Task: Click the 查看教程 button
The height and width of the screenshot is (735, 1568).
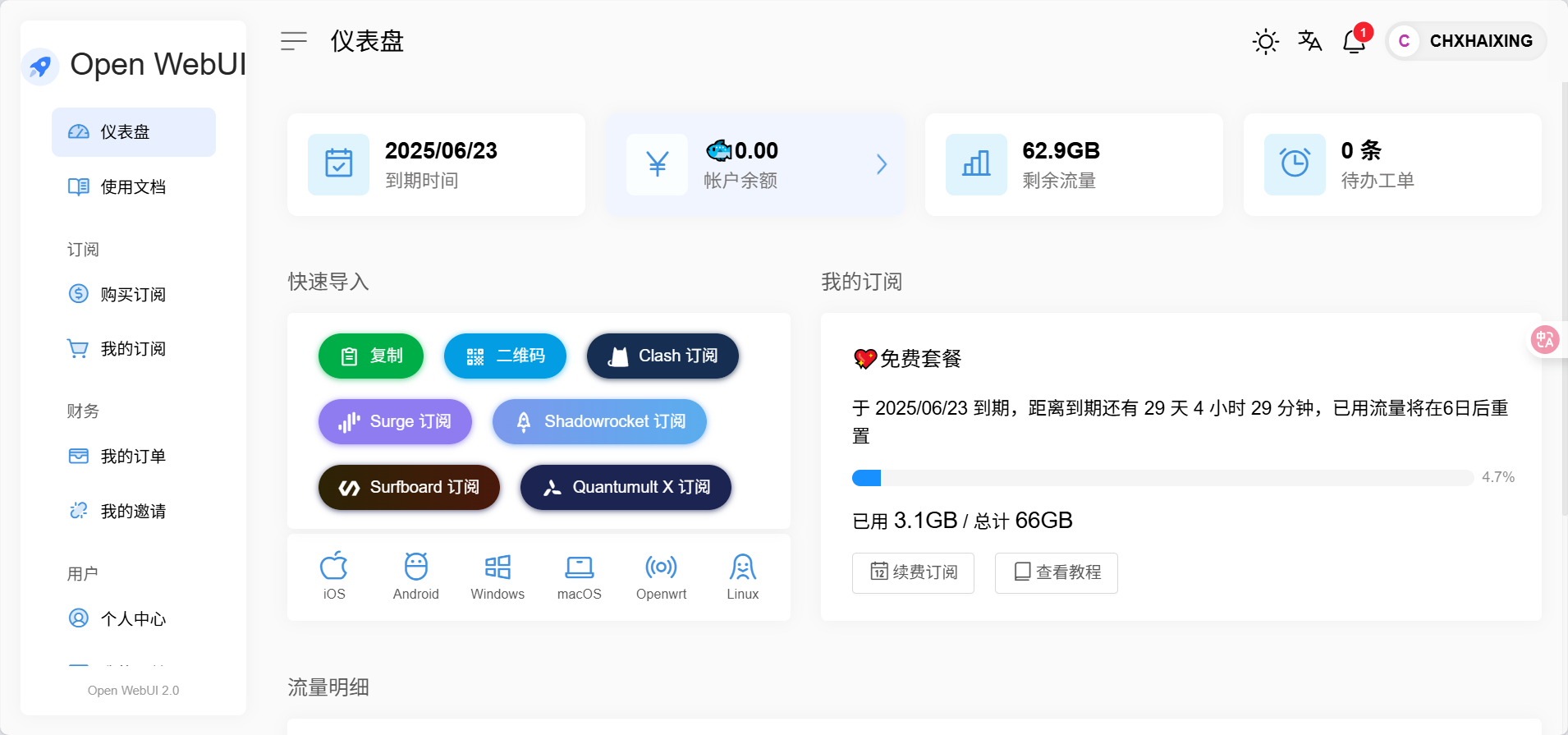Action: tap(1056, 572)
